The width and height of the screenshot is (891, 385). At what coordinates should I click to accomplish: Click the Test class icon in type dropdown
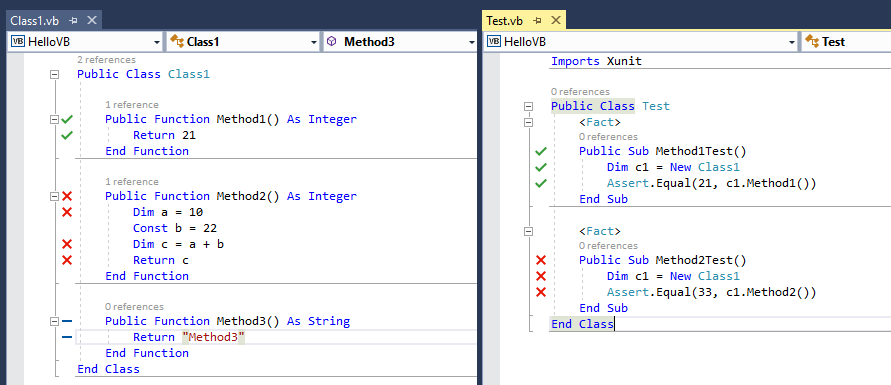tap(811, 41)
